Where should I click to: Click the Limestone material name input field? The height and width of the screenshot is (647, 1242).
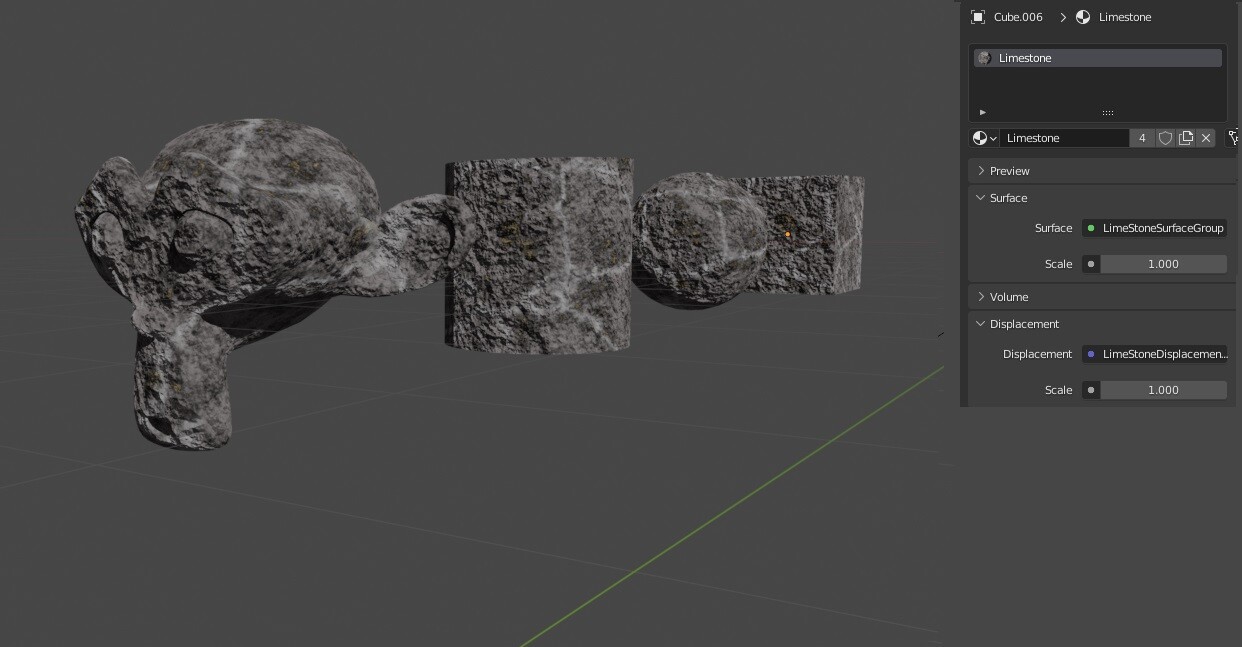coord(1065,138)
